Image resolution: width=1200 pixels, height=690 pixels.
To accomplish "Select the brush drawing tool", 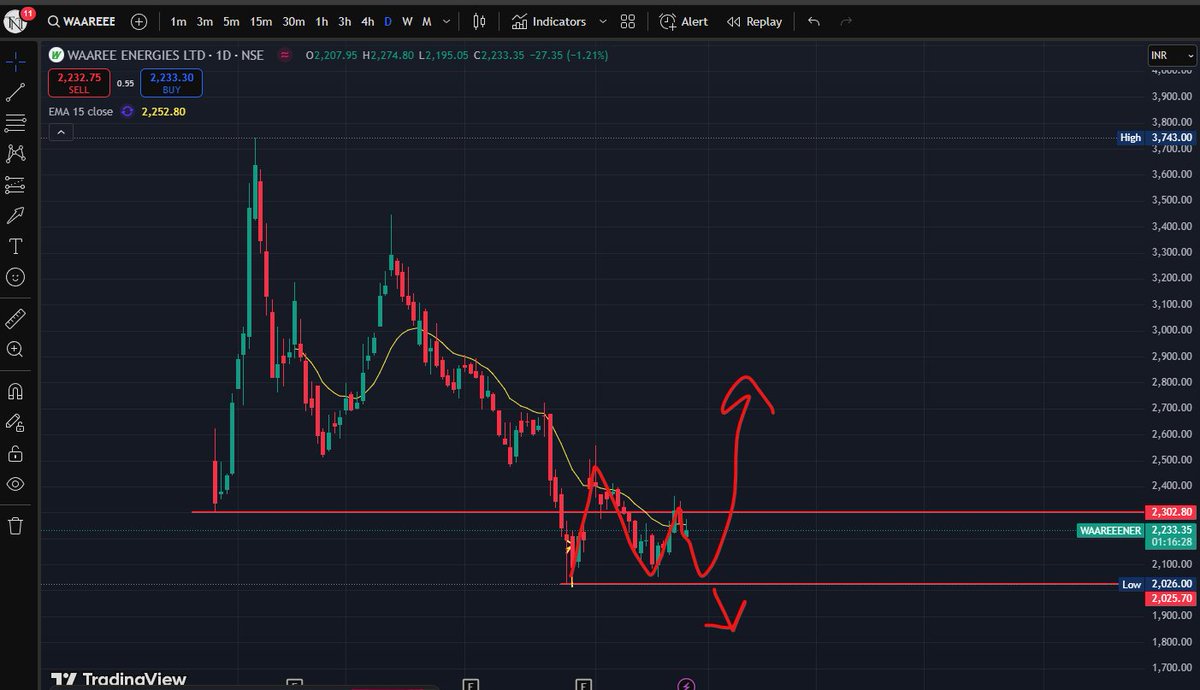I will click(x=15, y=215).
